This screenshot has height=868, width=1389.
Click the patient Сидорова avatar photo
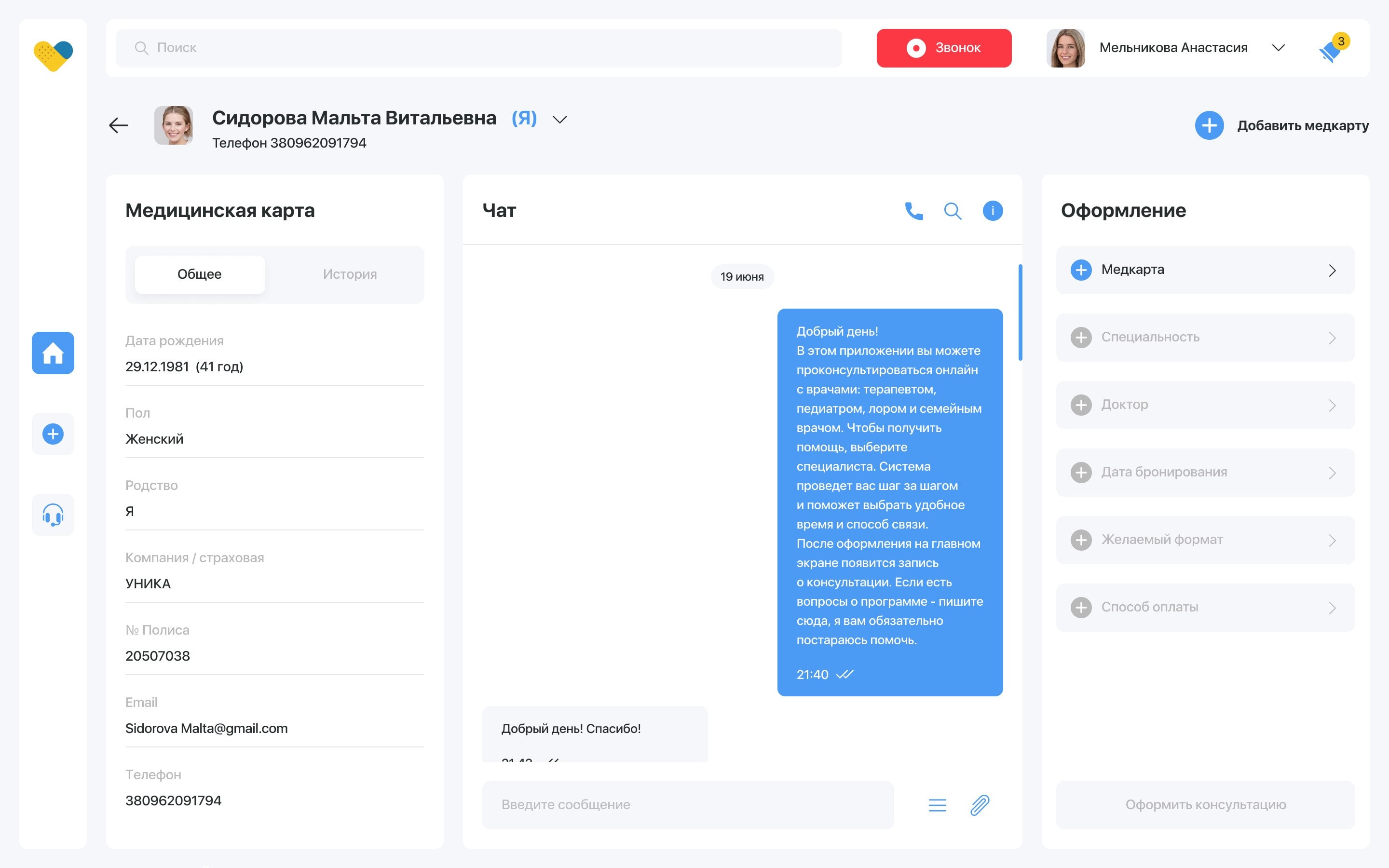coord(173,125)
